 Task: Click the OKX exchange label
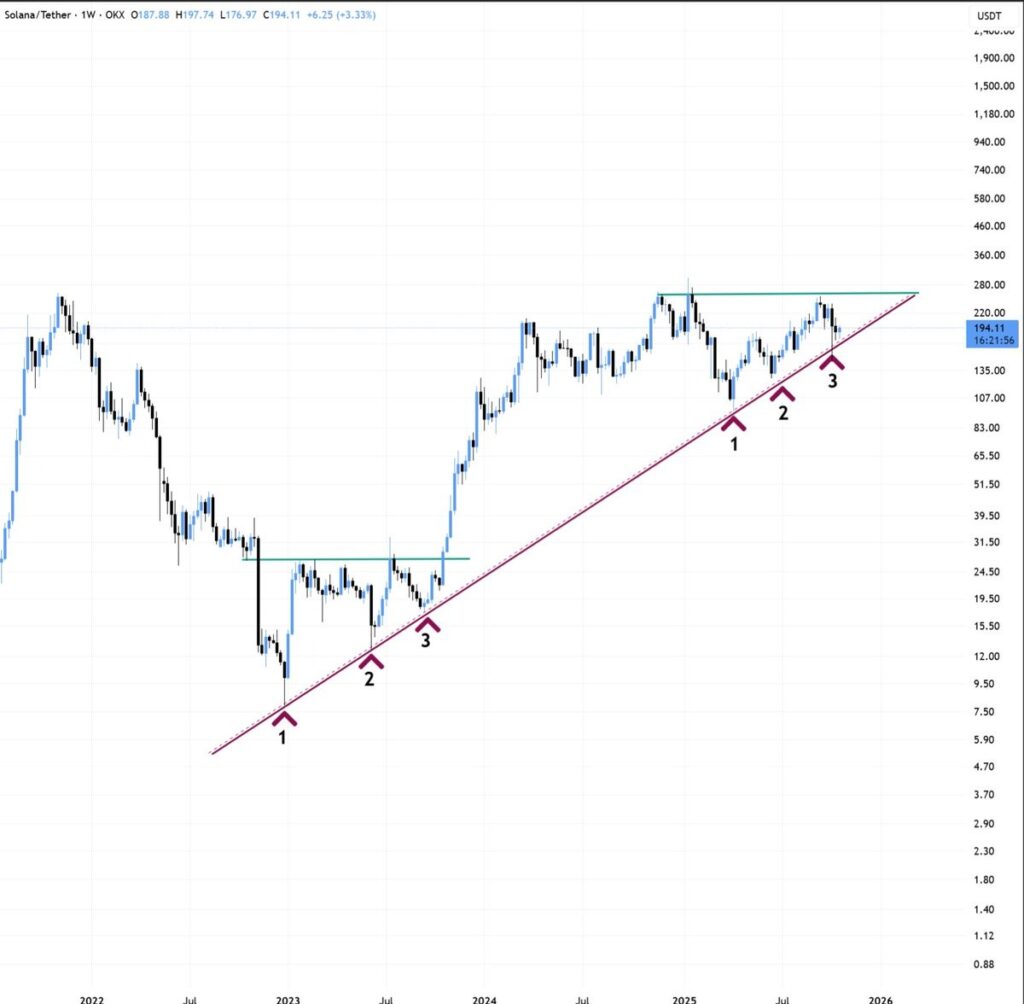tap(117, 15)
